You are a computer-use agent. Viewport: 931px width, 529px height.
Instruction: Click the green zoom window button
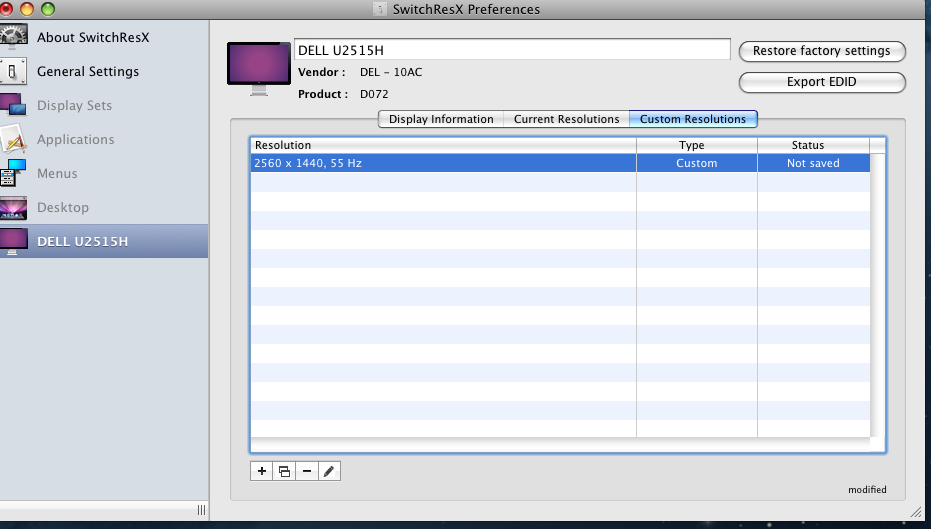point(48,9)
